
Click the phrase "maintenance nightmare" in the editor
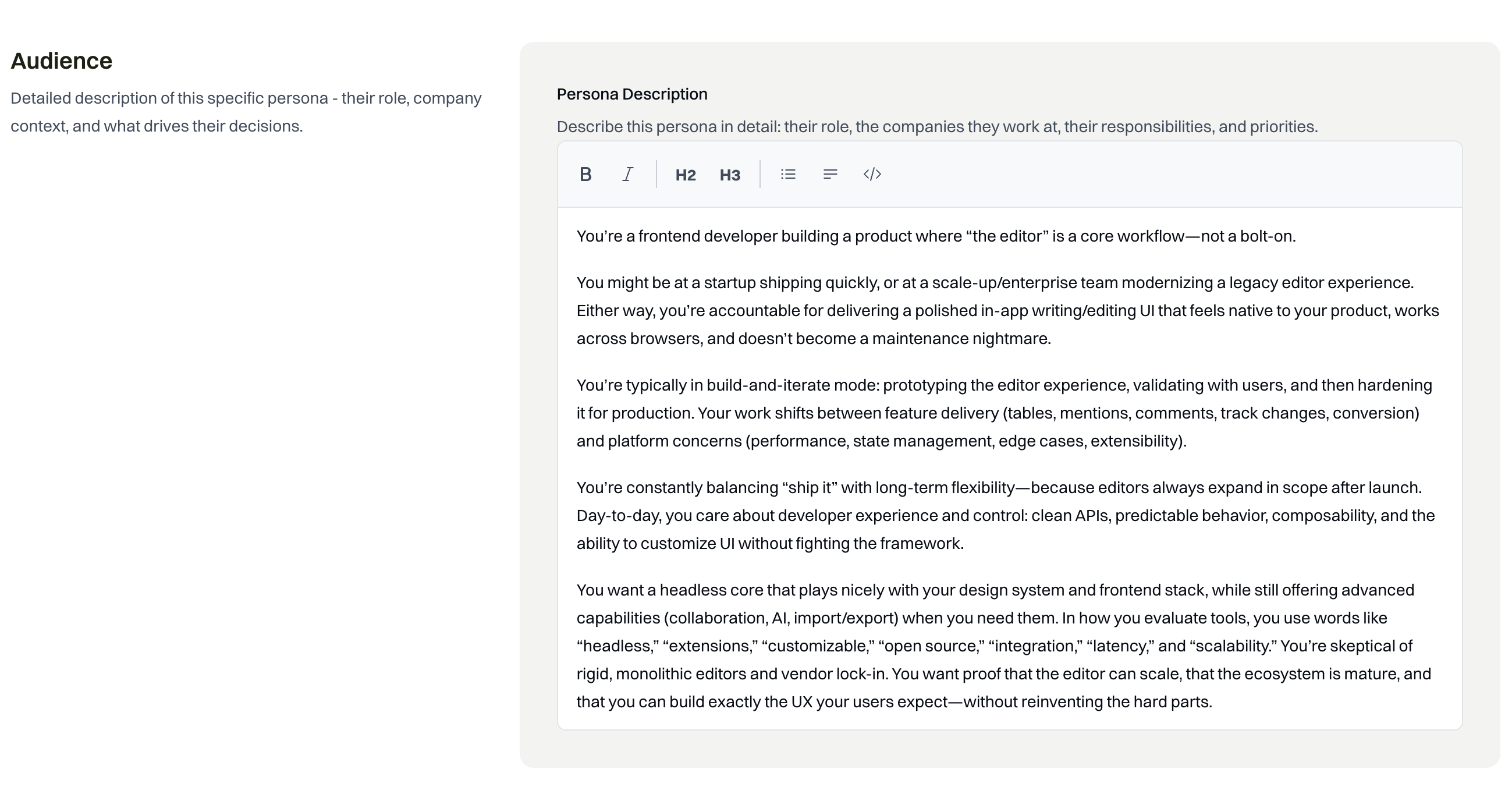[961, 339]
